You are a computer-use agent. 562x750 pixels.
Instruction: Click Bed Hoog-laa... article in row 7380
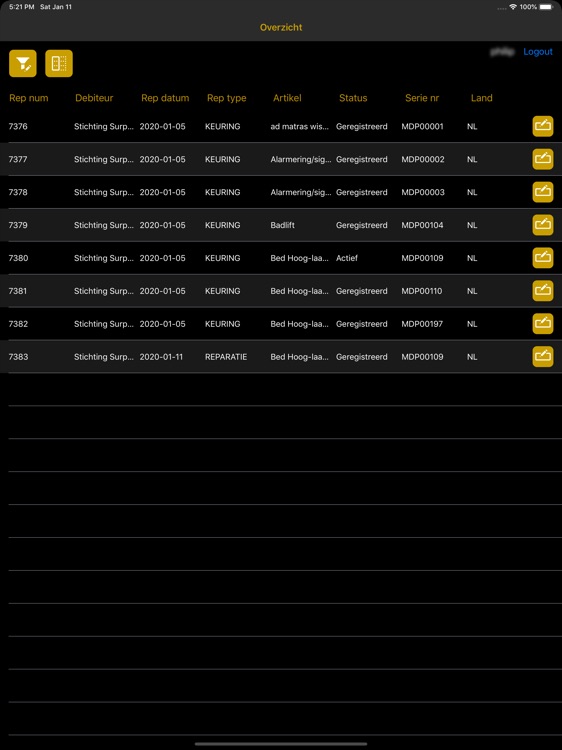pyautogui.click(x=299, y=258)
